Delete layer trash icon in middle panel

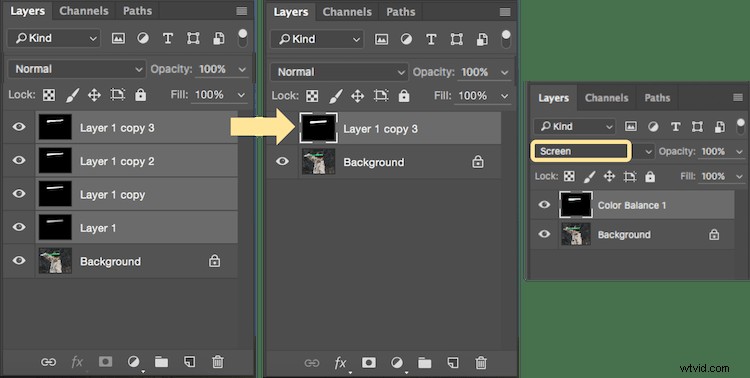(481, 362)
